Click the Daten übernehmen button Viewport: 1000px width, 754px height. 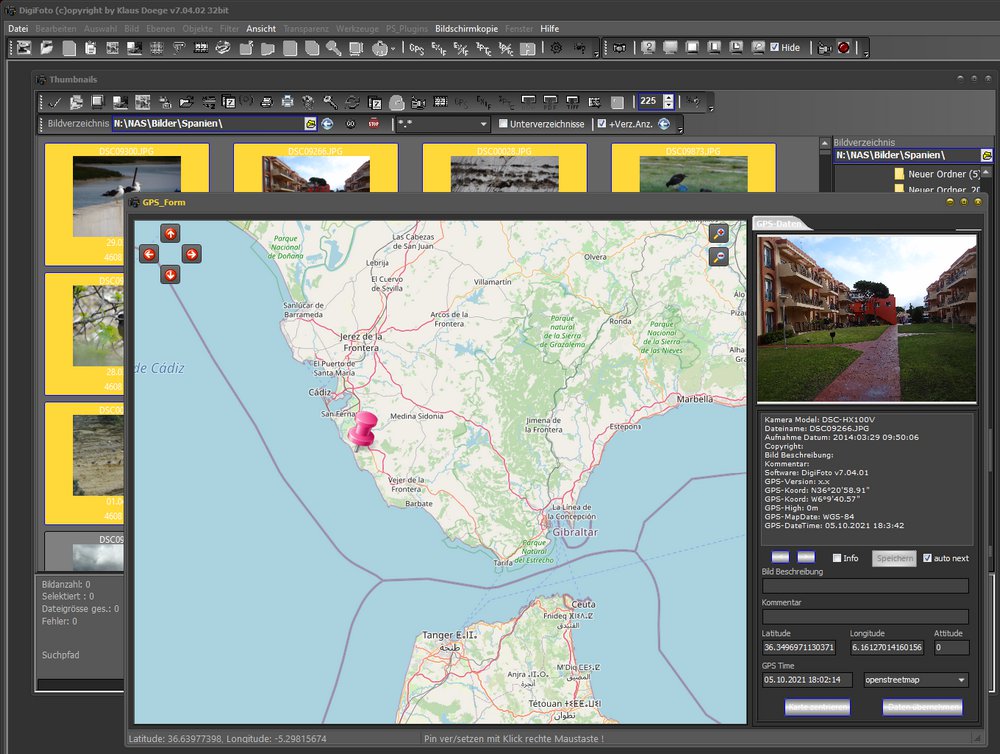922,707
